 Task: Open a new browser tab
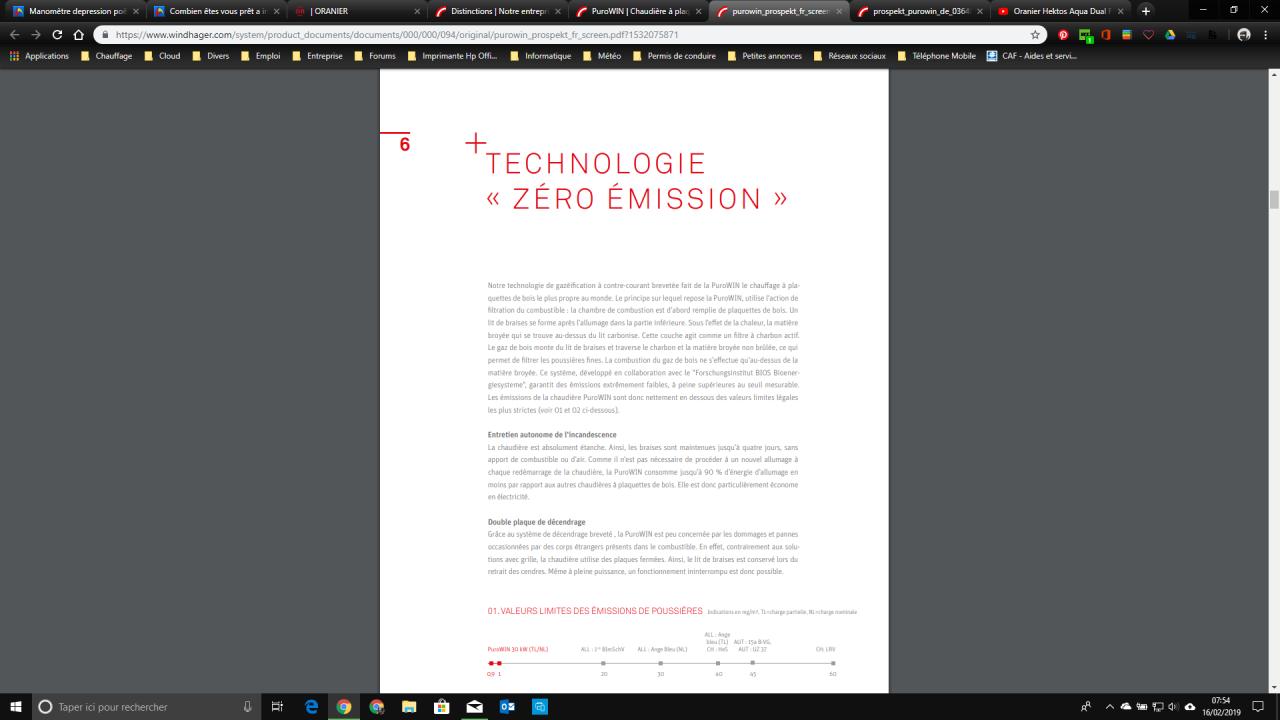click(1146, 11)
